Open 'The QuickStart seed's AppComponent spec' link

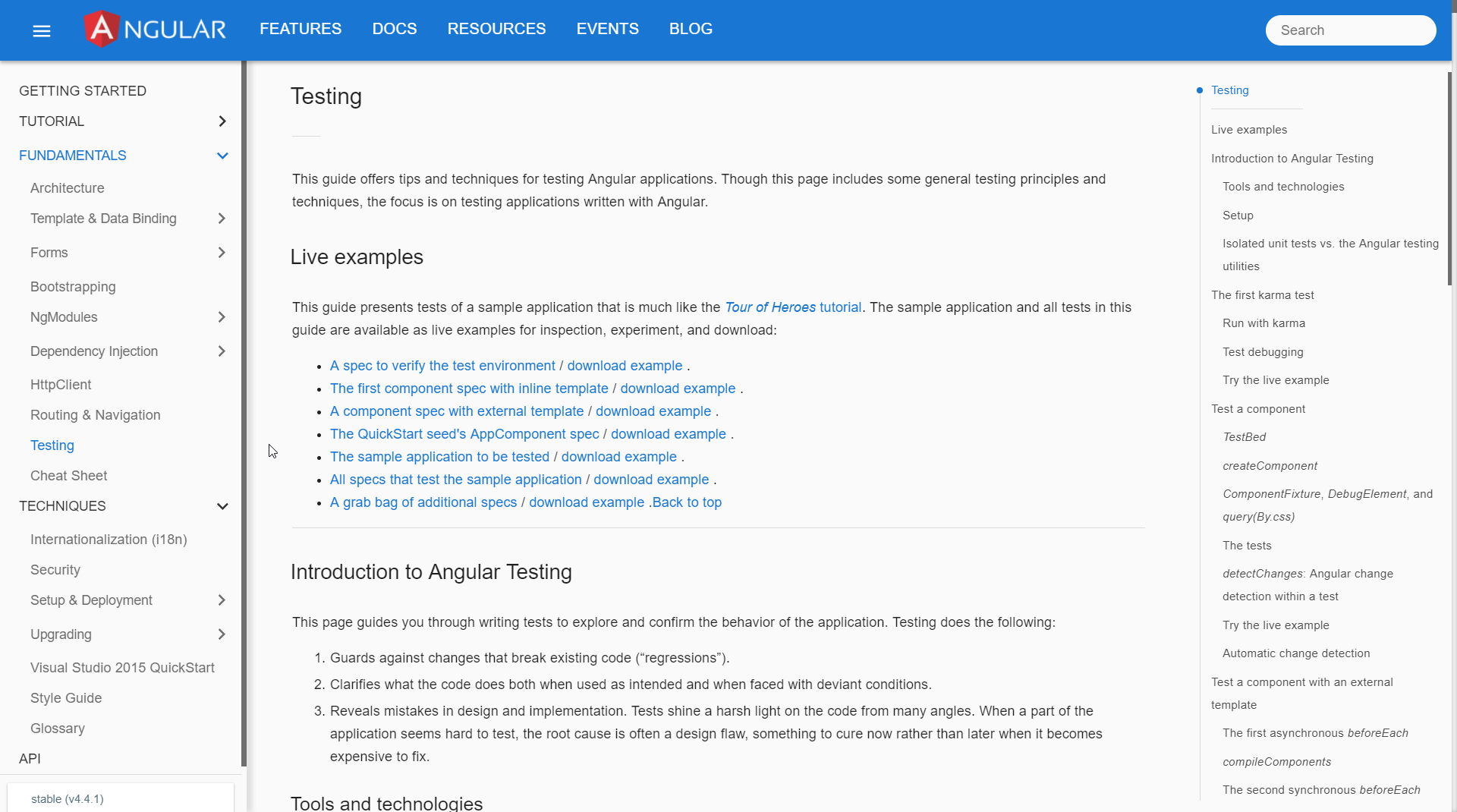(464, 434)
